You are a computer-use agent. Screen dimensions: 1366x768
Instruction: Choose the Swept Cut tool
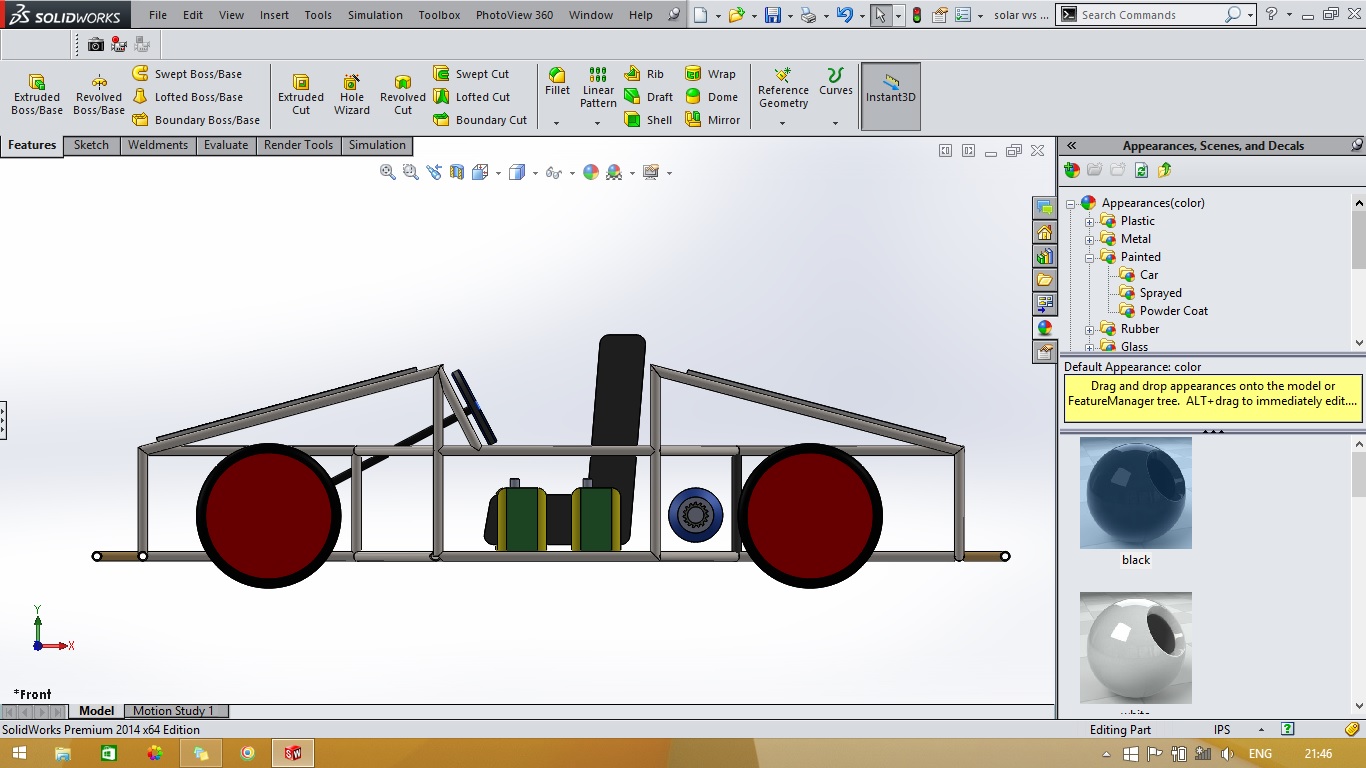[471, 74]
